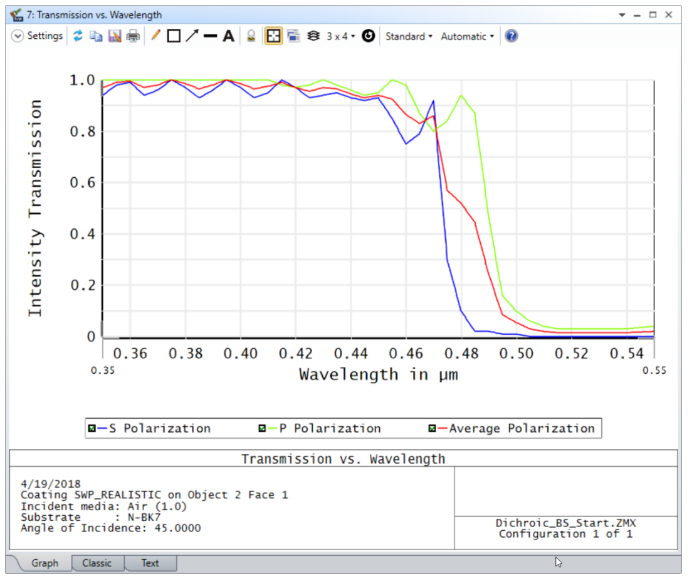Click the blue help question mark icon
This screenshot has height=579, width=689.
511,36
